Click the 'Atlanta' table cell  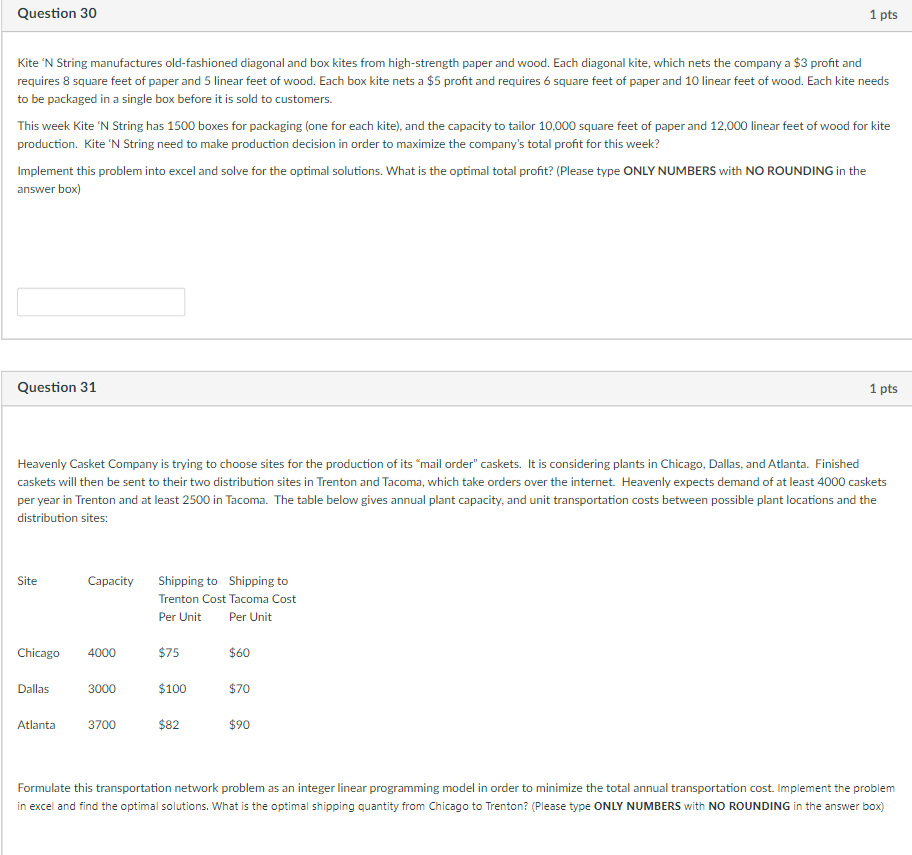point(36,725)
